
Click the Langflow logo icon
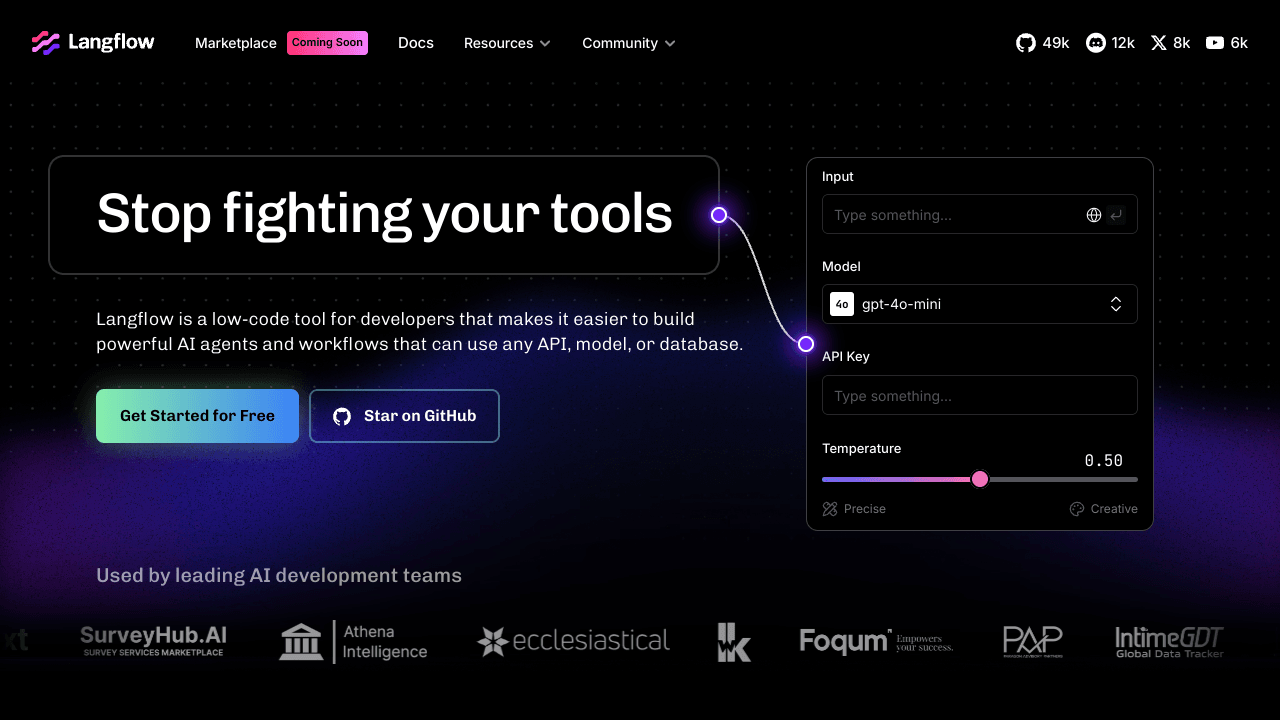46,43
